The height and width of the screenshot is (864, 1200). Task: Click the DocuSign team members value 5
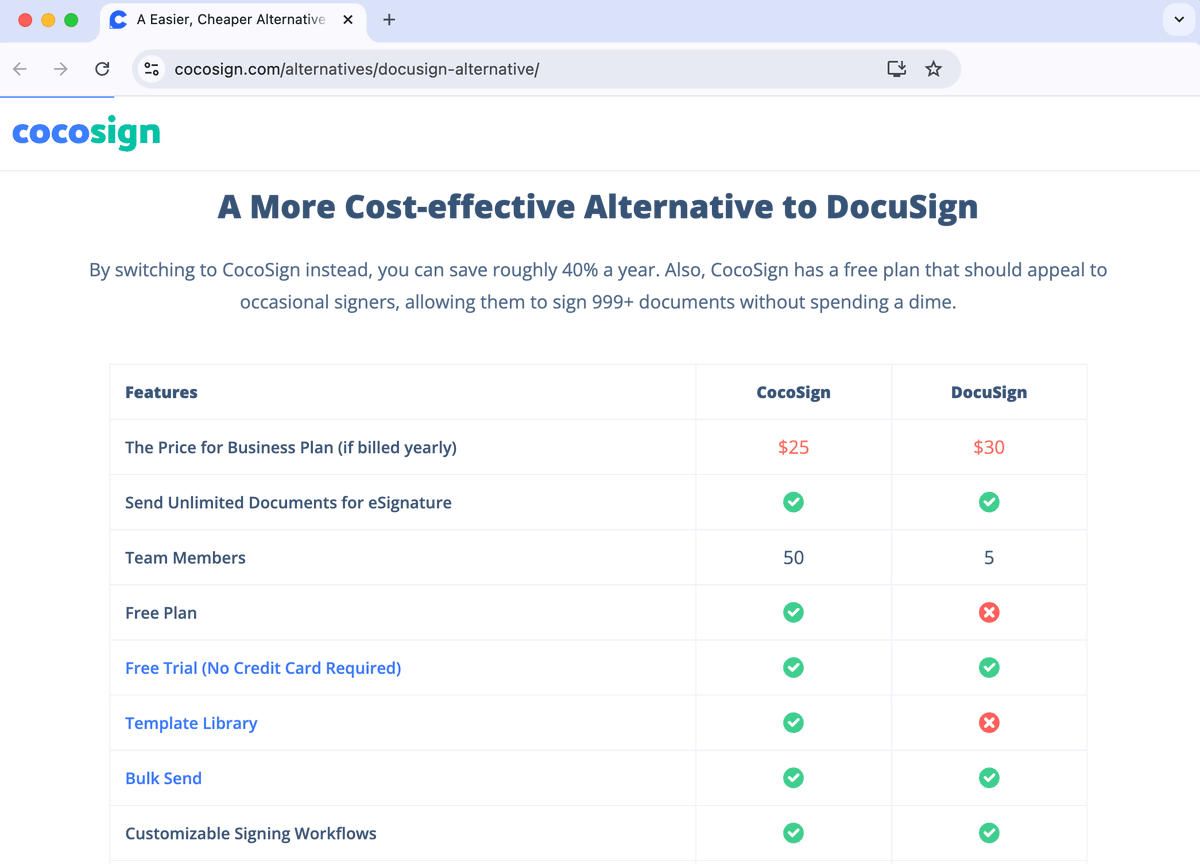coord(989,557)
